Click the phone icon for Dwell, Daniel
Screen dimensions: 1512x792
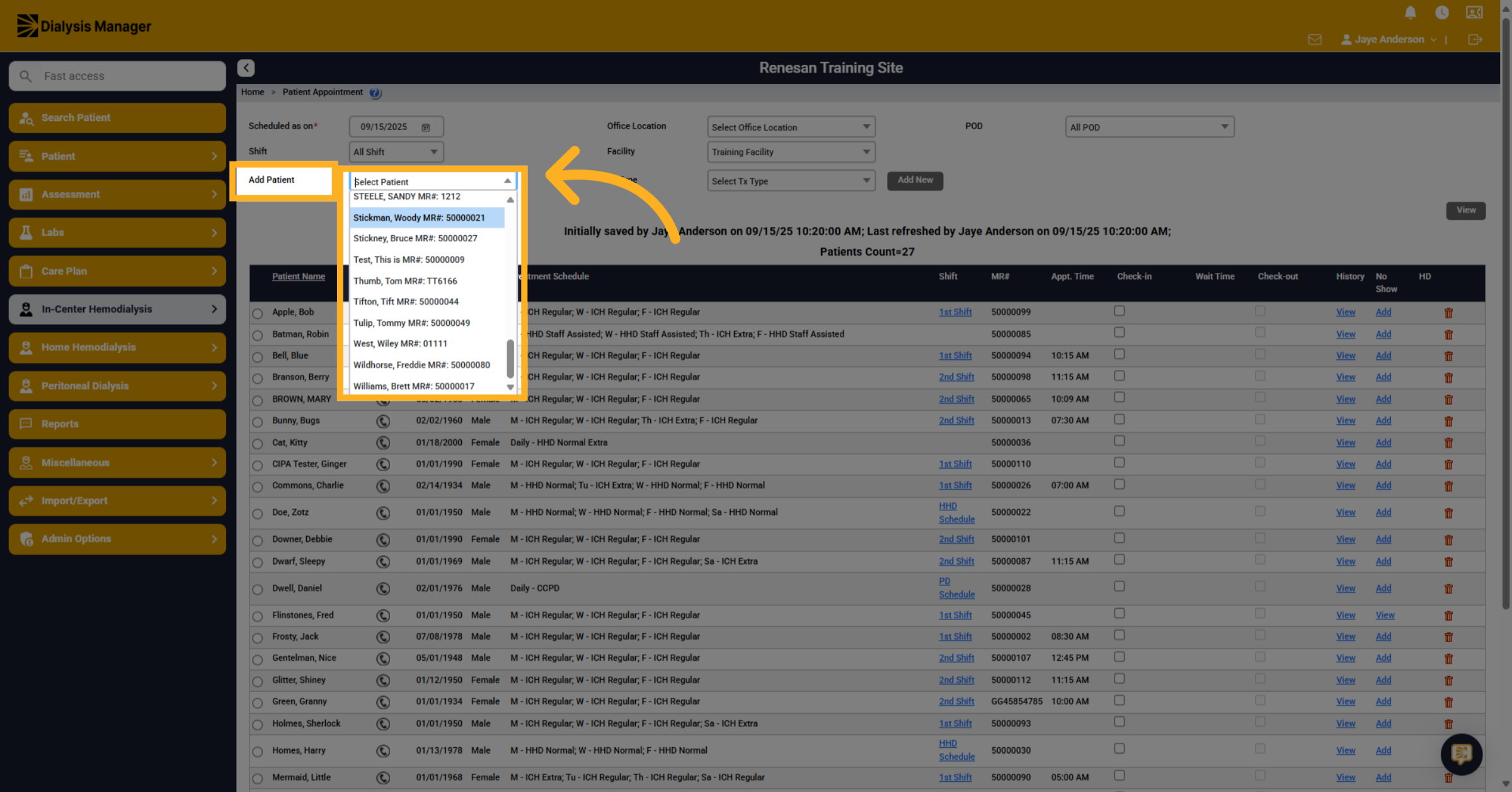coord(383,588)
